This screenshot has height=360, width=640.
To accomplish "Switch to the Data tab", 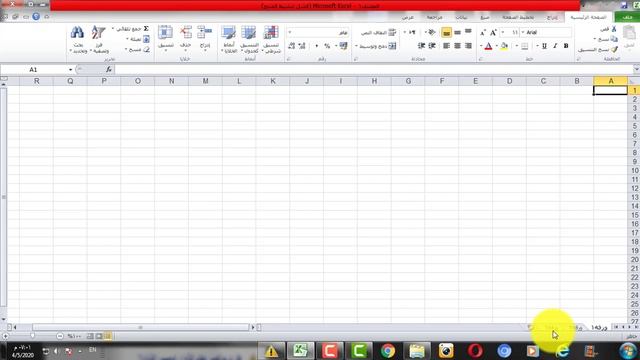I will tap(461, 17).
